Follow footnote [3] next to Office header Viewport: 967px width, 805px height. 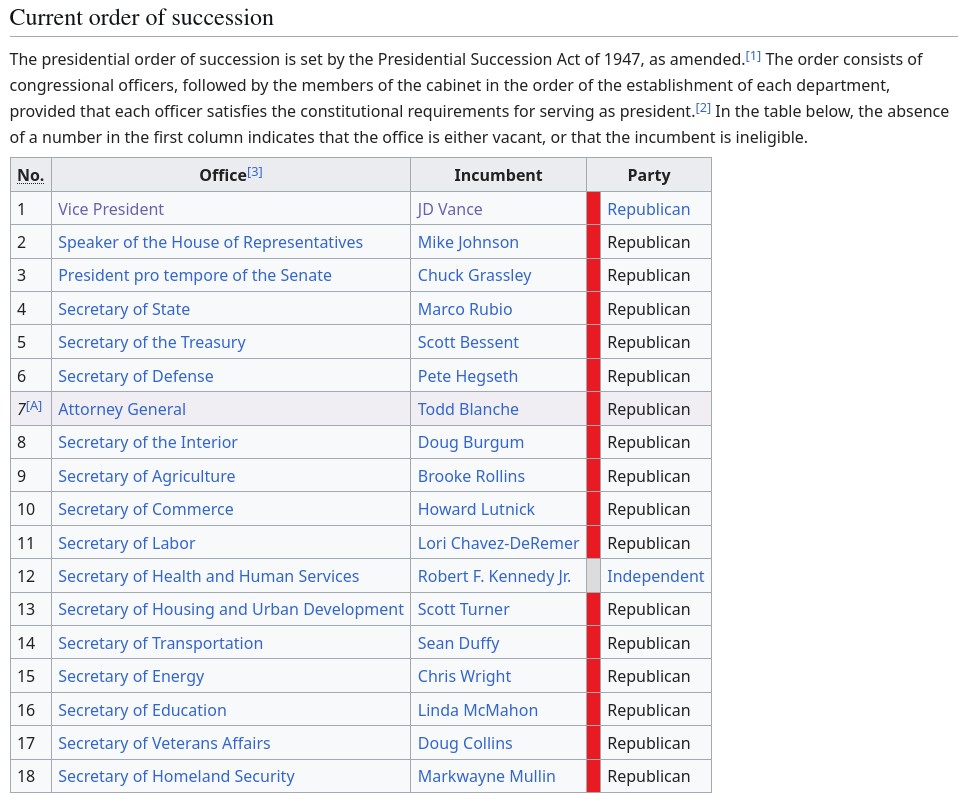(255, 172)
